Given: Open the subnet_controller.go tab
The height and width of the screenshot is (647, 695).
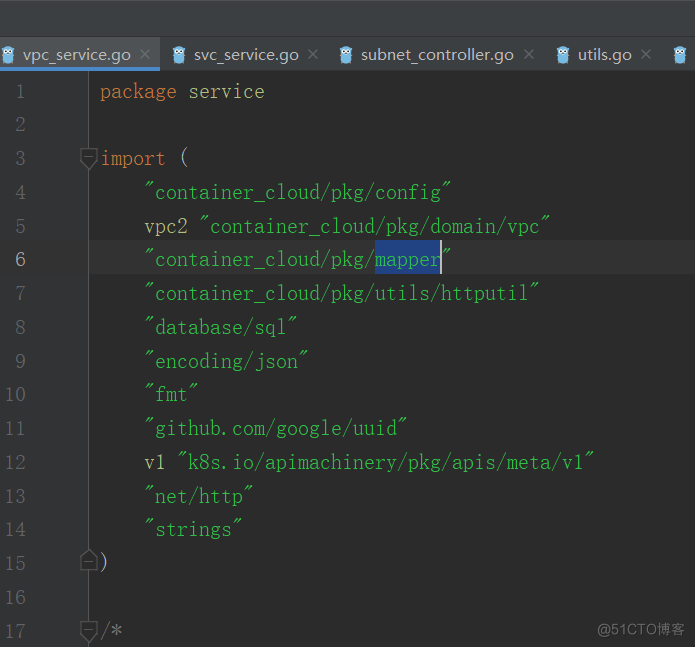Looking at the screenshot, I should click(437, 54).
